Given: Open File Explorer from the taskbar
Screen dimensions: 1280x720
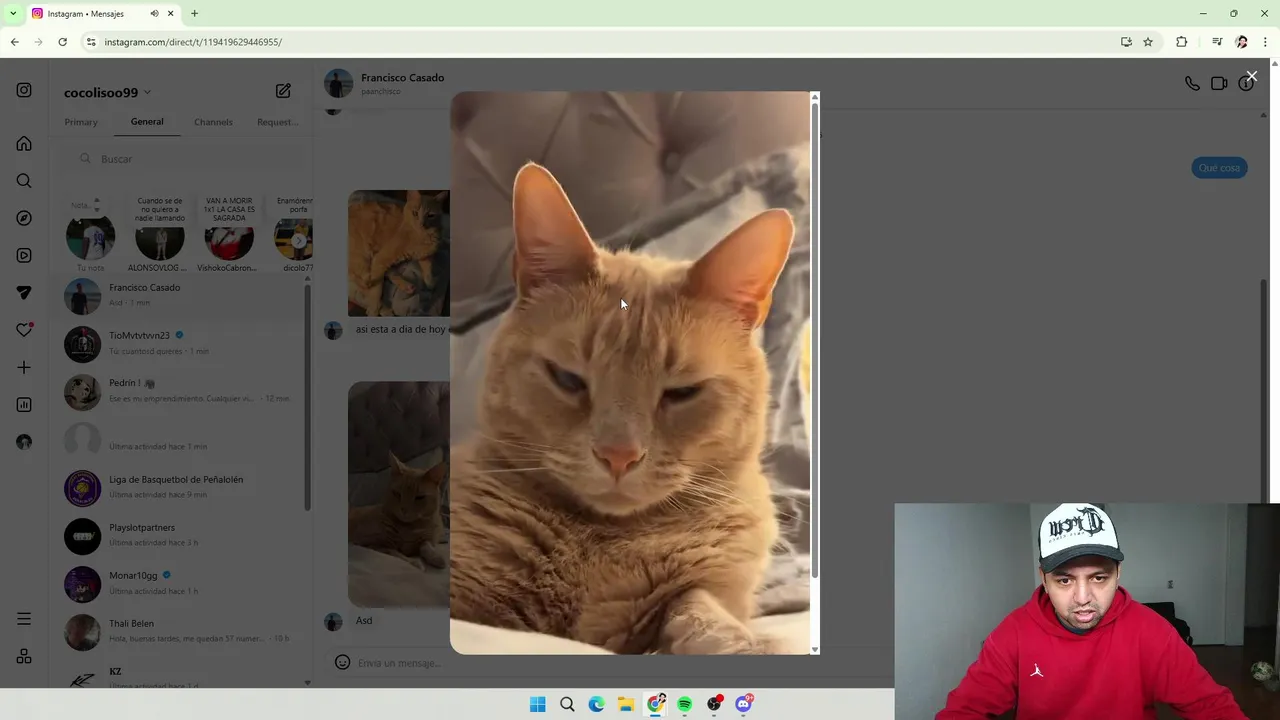Looking at the screenshot, I should (626, 704).
